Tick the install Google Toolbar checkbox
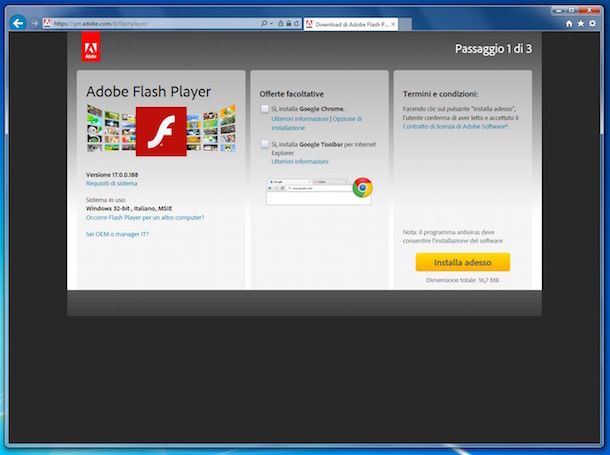610x455 pixels. click(265, 144)
